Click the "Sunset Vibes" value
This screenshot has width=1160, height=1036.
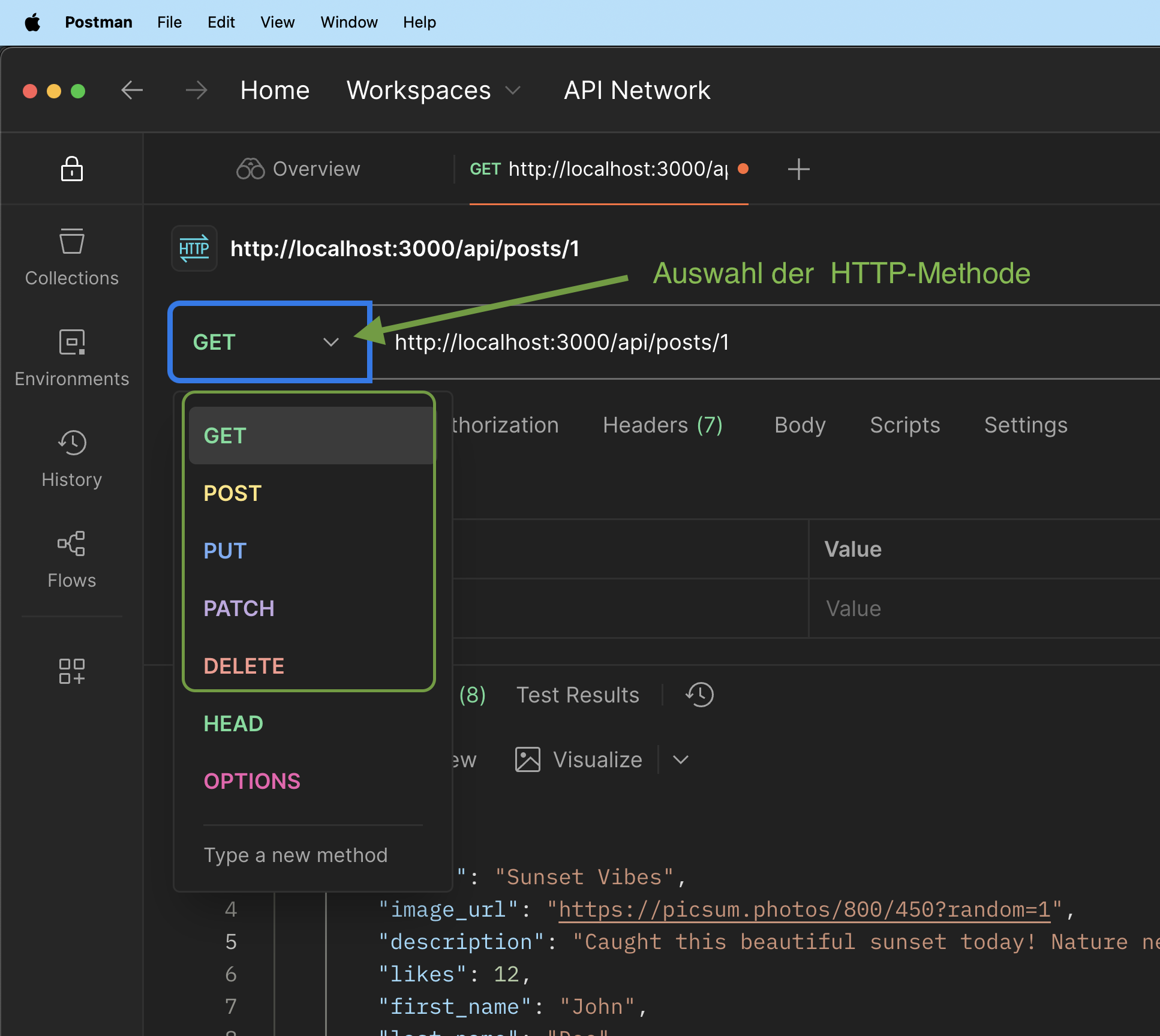point(584,877)
